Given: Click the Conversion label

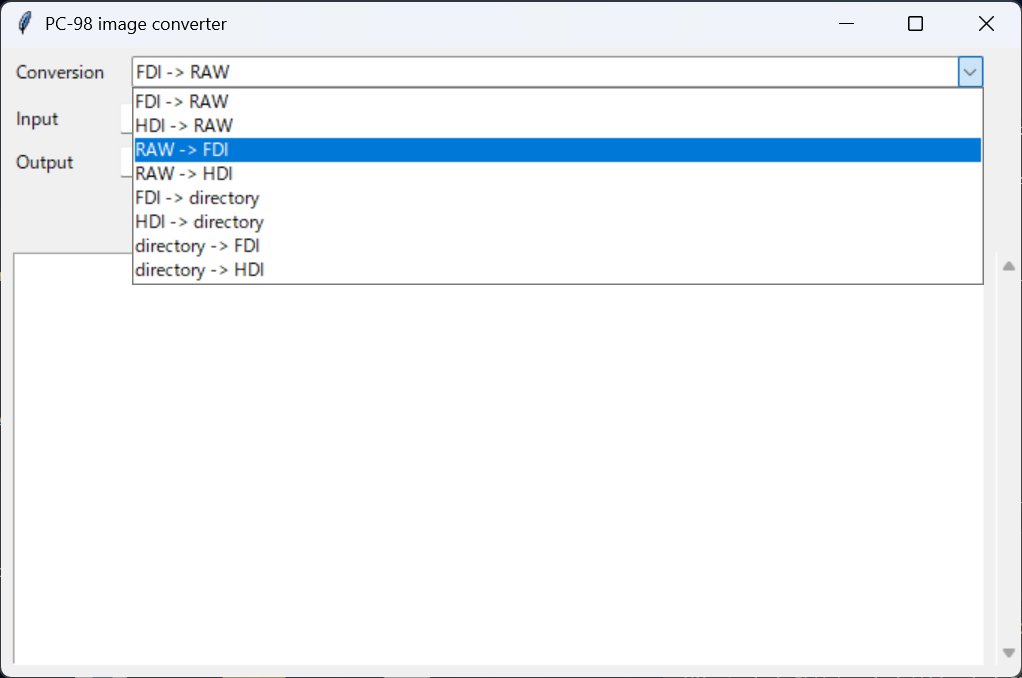Looking at the screenshot, I should [60, 72].
